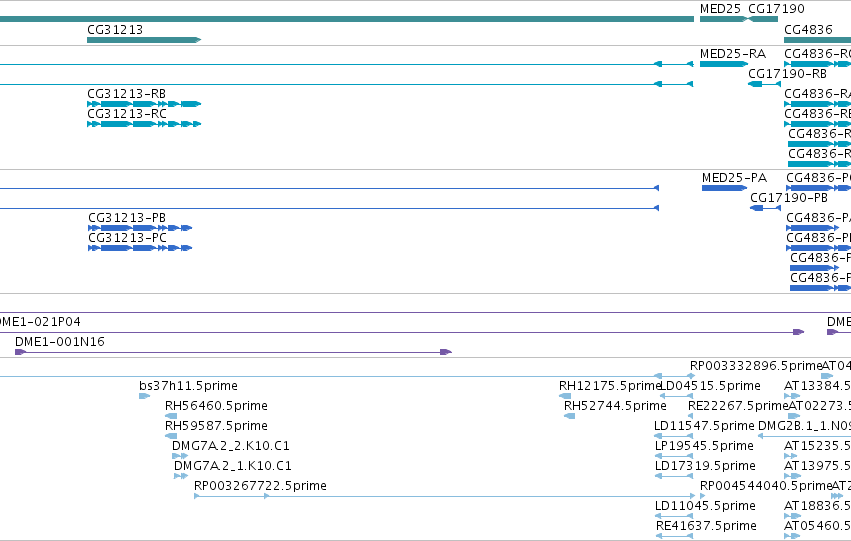Click the CG17190-PB protein glyph
This screenshot has width=851, height=541.
point(765,208)
